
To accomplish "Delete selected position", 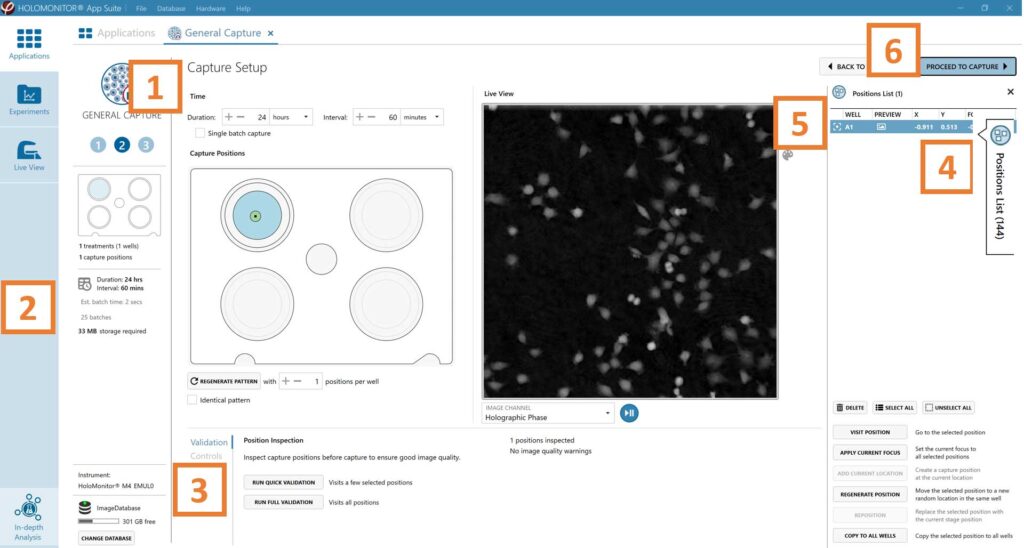I will point(850,408).
